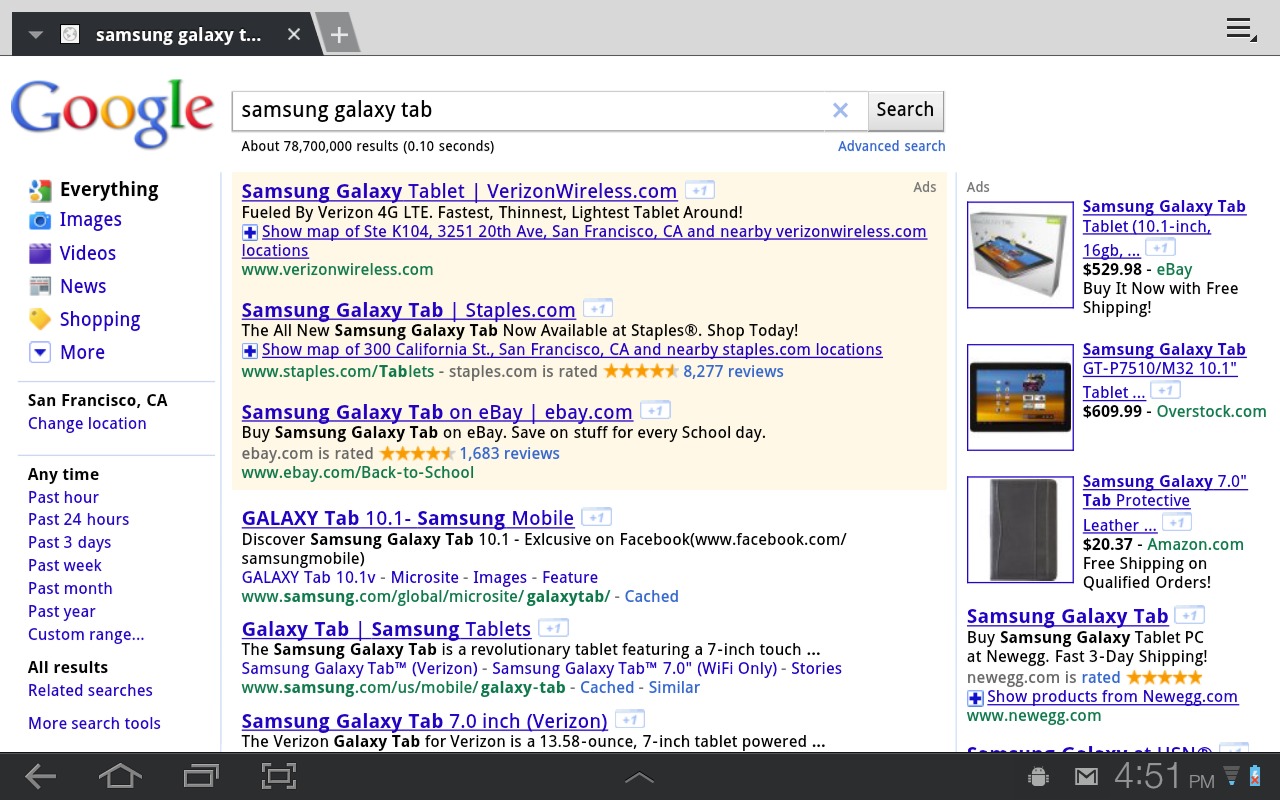This screenshot has height=800, width=1280.
Task: Open Staples 8,277 reviews link
Action: coord(733,371)
